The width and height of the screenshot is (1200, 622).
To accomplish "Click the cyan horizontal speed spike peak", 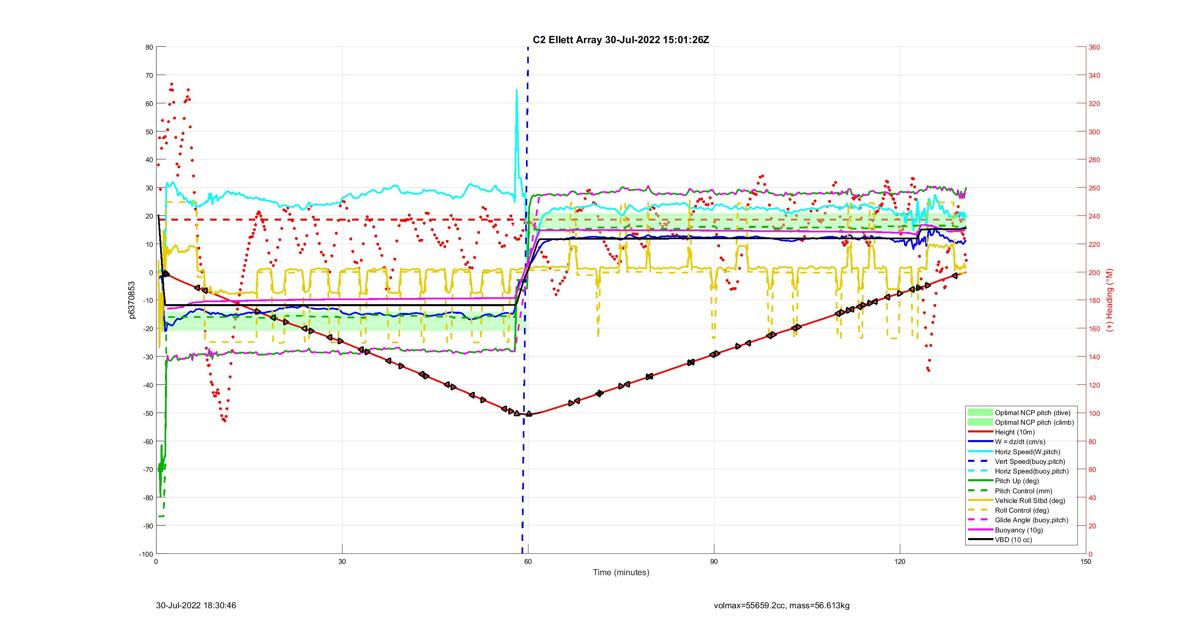I will coord(517,92).
